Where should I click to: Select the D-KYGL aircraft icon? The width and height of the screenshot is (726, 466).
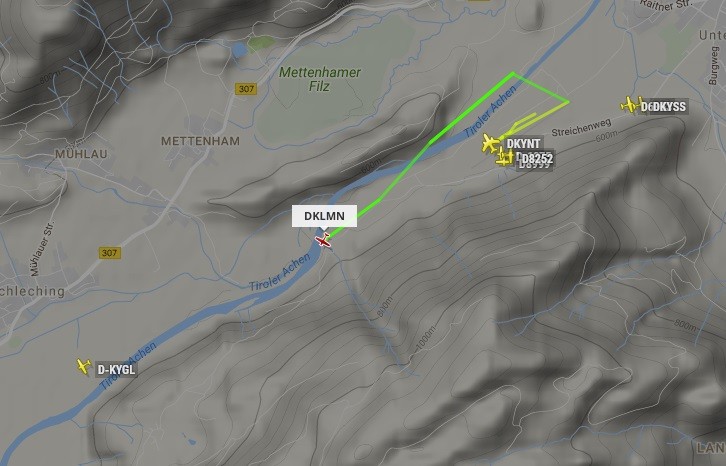84,366
